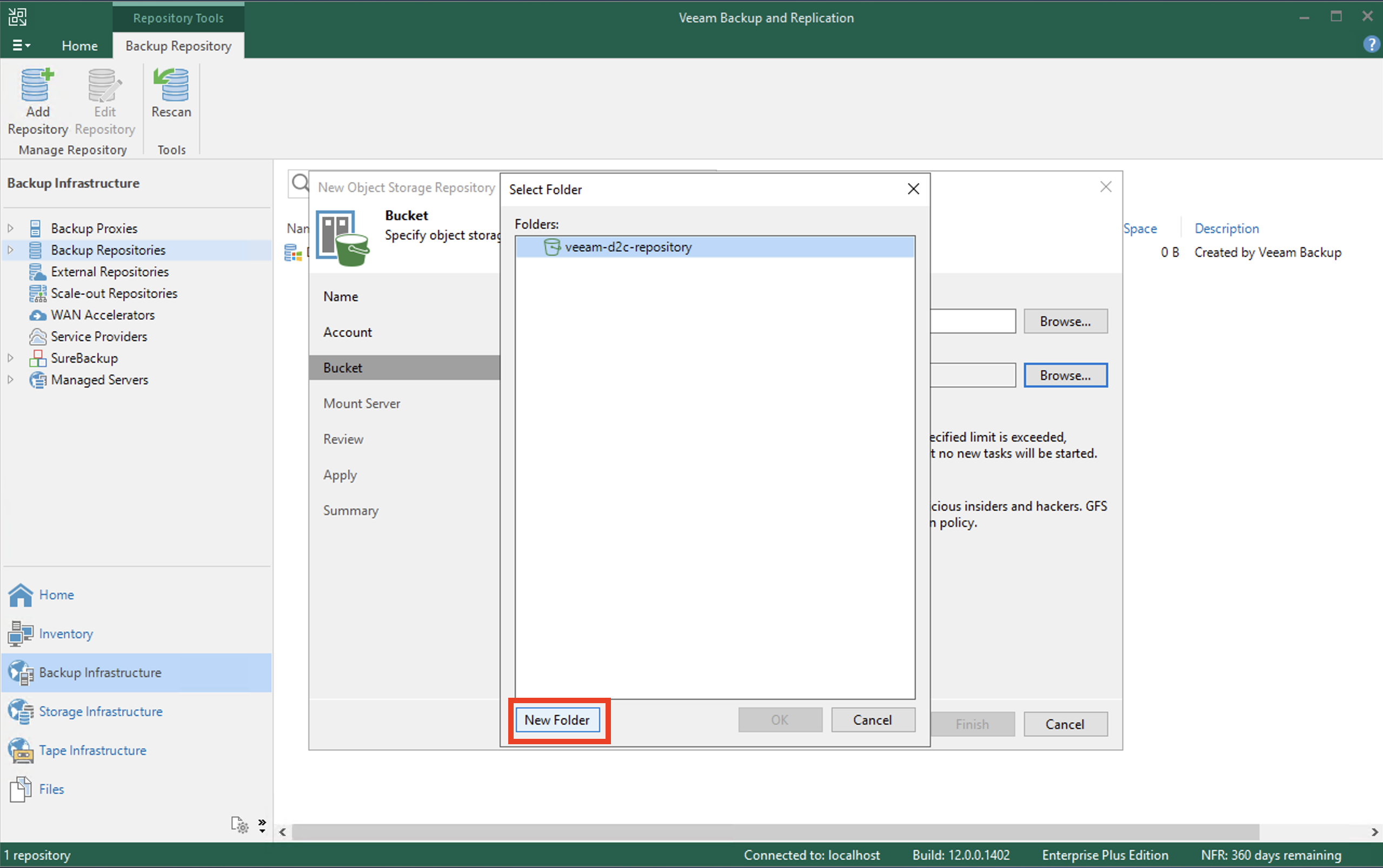
Task: Click the upper Browse button in the wizard
Action: (1066, 322)
